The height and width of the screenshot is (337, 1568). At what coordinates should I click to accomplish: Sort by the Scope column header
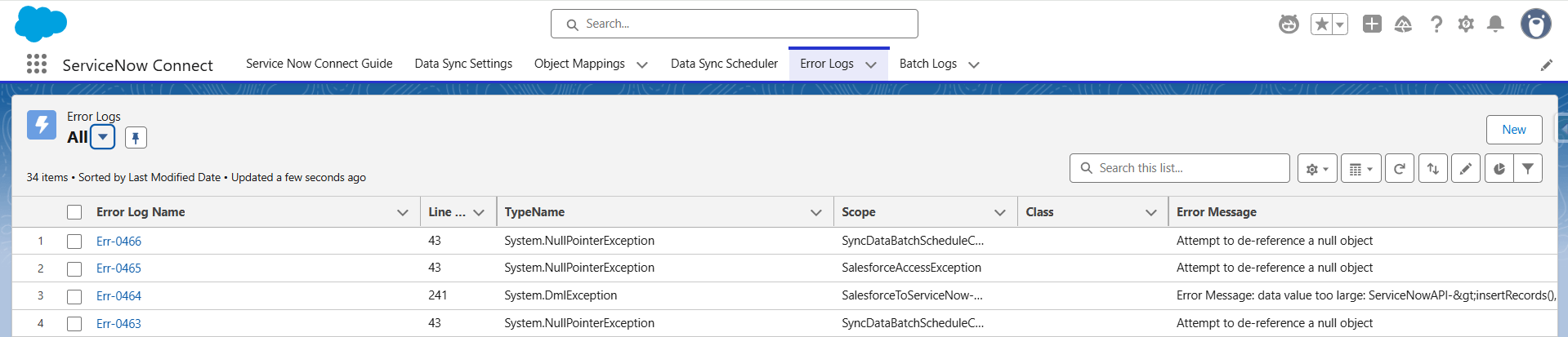[859, 212]
